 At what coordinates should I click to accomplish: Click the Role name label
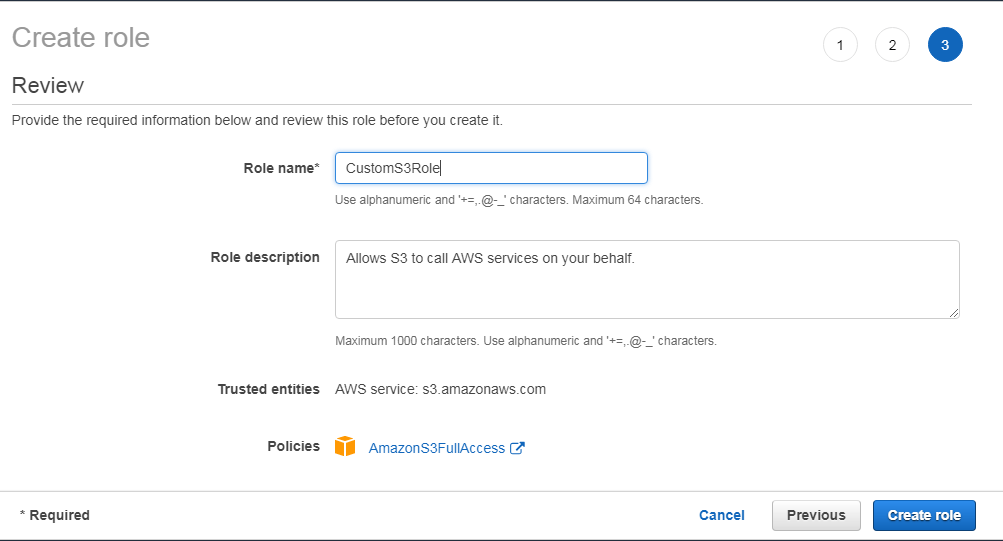point(281,168)
